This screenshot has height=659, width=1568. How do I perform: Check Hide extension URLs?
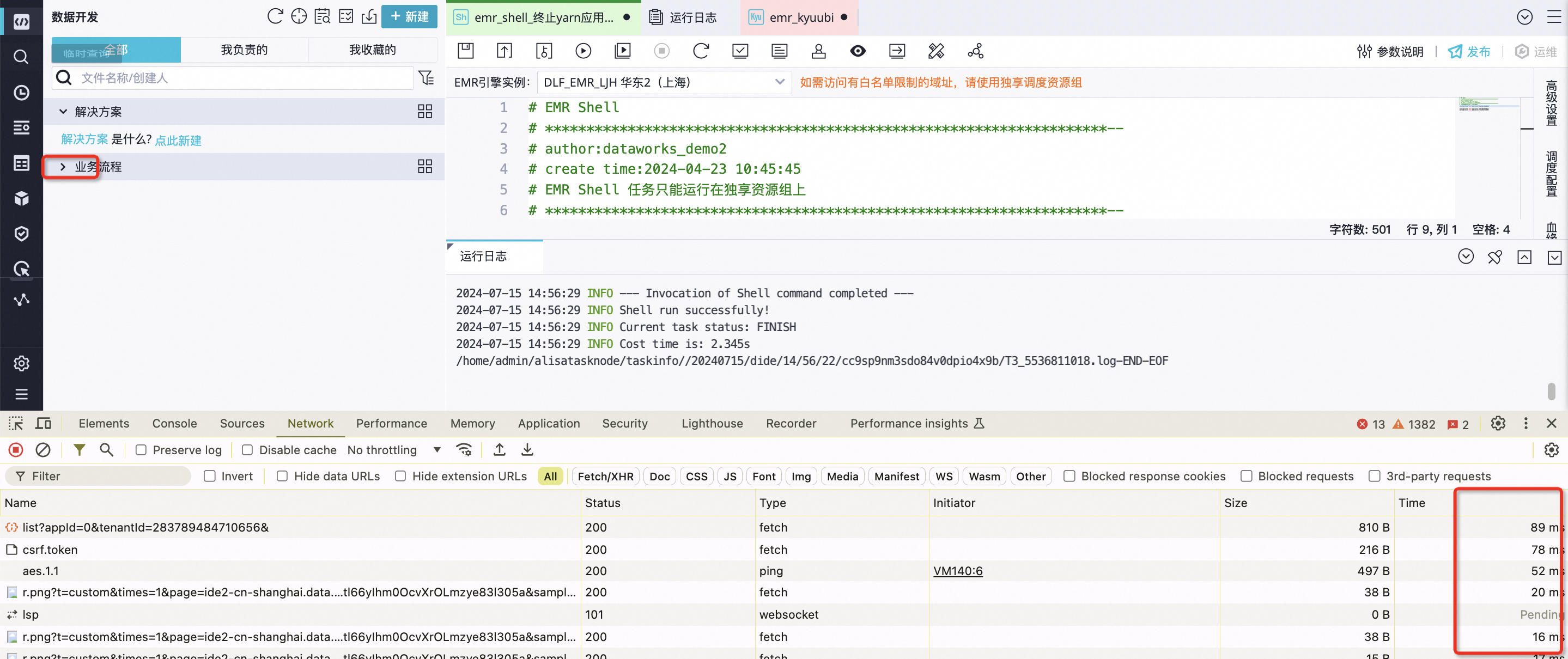[x=400, y=476]
